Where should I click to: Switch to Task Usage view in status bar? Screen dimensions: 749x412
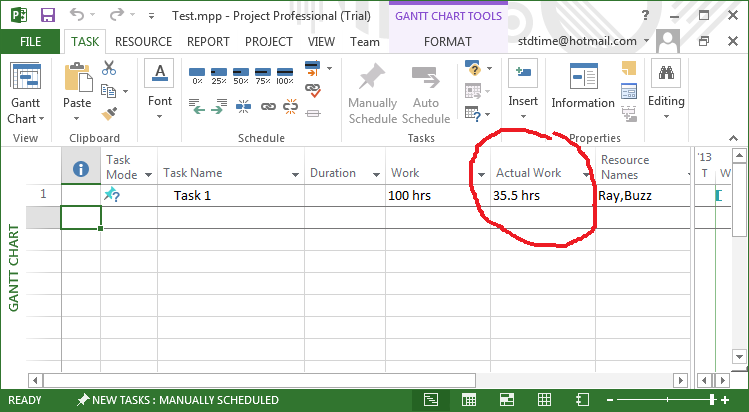(x=469, y=400)
